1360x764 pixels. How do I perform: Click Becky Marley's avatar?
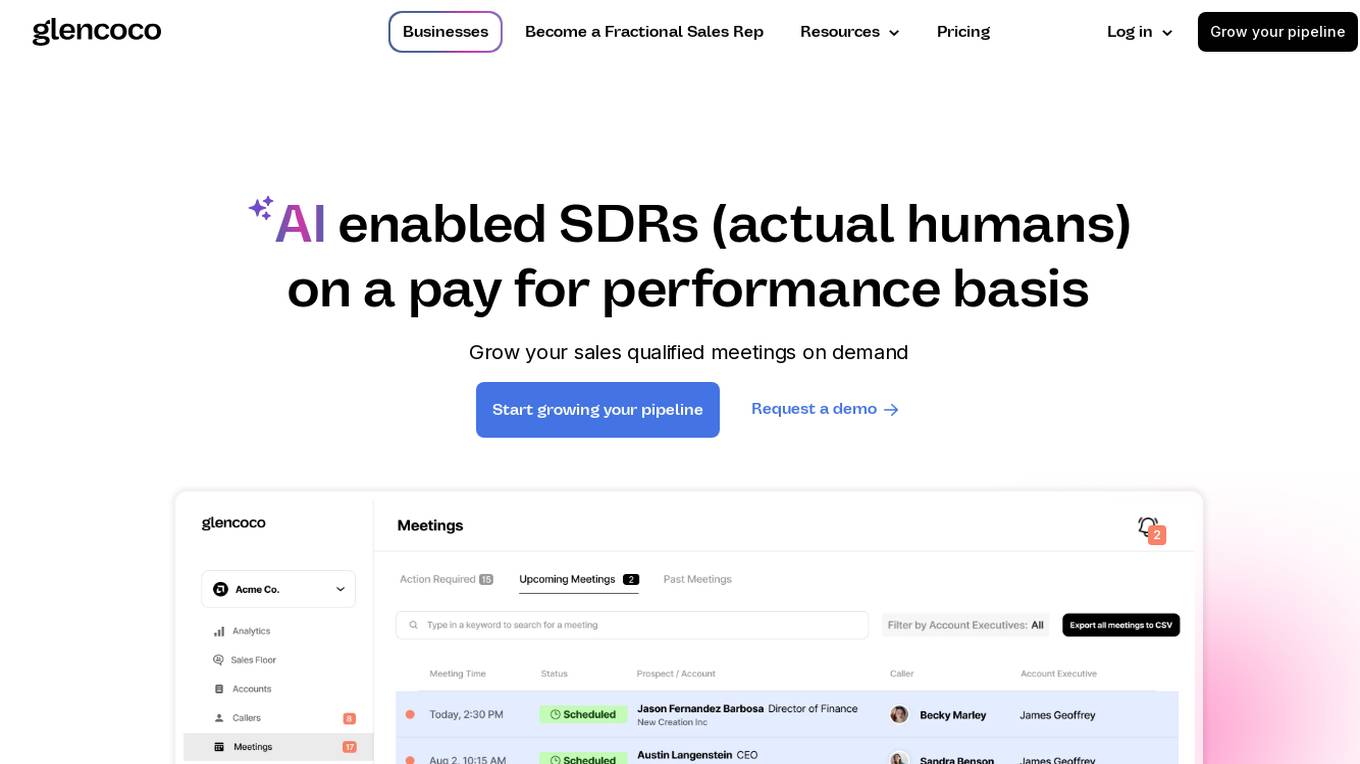point(899,714)
